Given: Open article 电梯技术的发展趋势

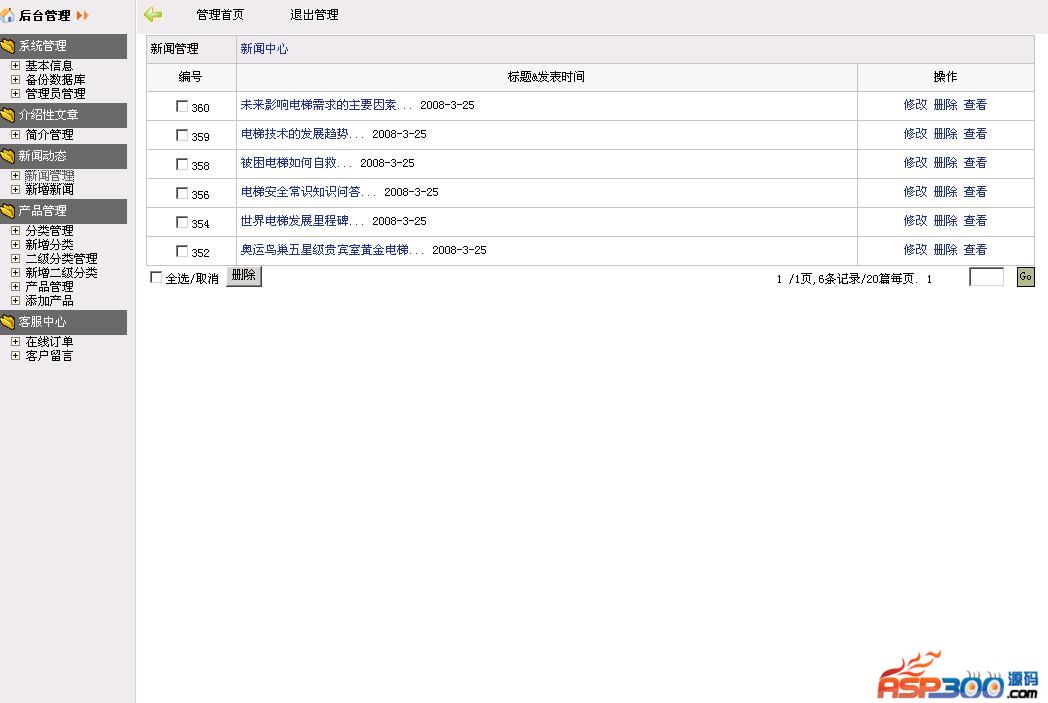Looking at the screenshot, I should point(302,134).
